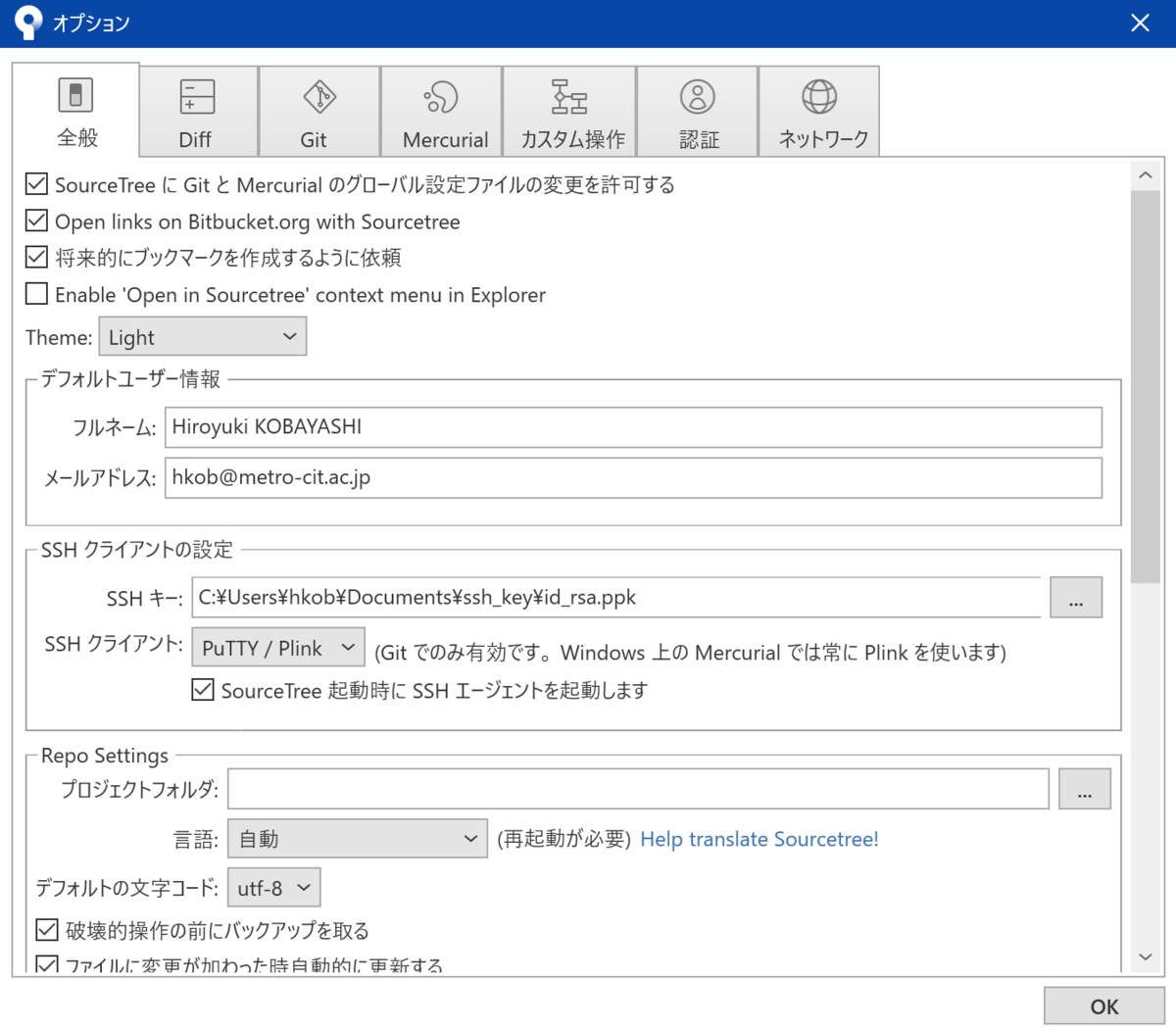Viewport: 1176px width, 1029px height.
Task: Toggle ファイルに変更が加わった時自動的に更新する checkbox
Action: [46, 964]
